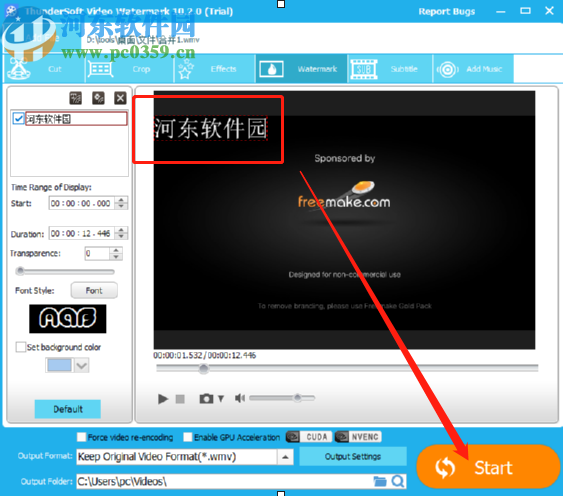Viewport: 563px width, 496px height.
Task: Click the video seek bar handle
Action: coord(204,368)
